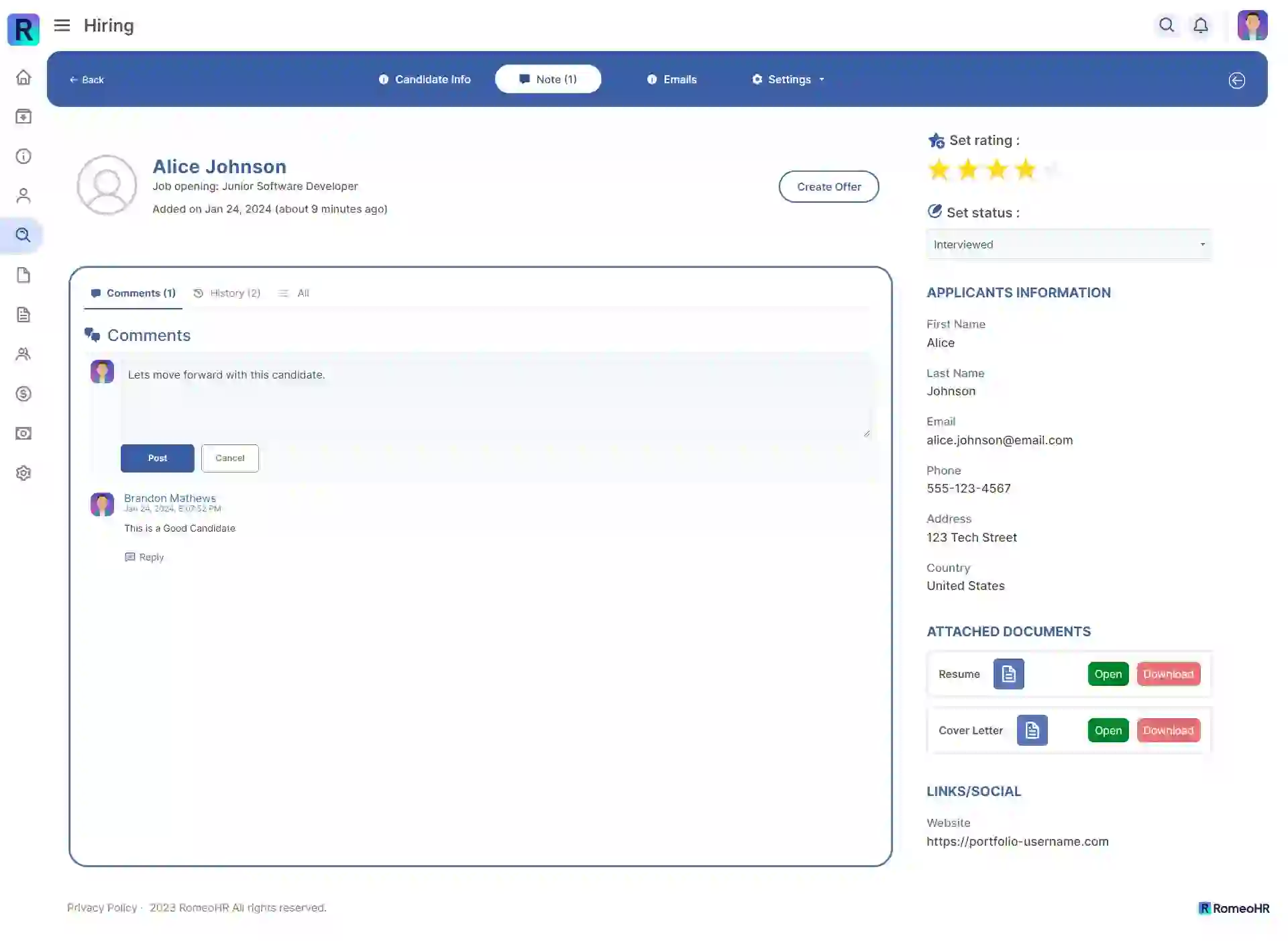This screenshot has width=1288, height=941.
Task: Go to Home in the sidebar
Action: pyautogui.click(x=23, y=77)
